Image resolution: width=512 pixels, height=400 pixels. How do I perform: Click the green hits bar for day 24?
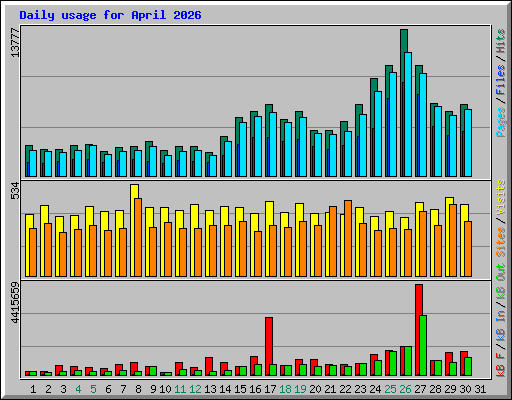(x=374, y=85)
